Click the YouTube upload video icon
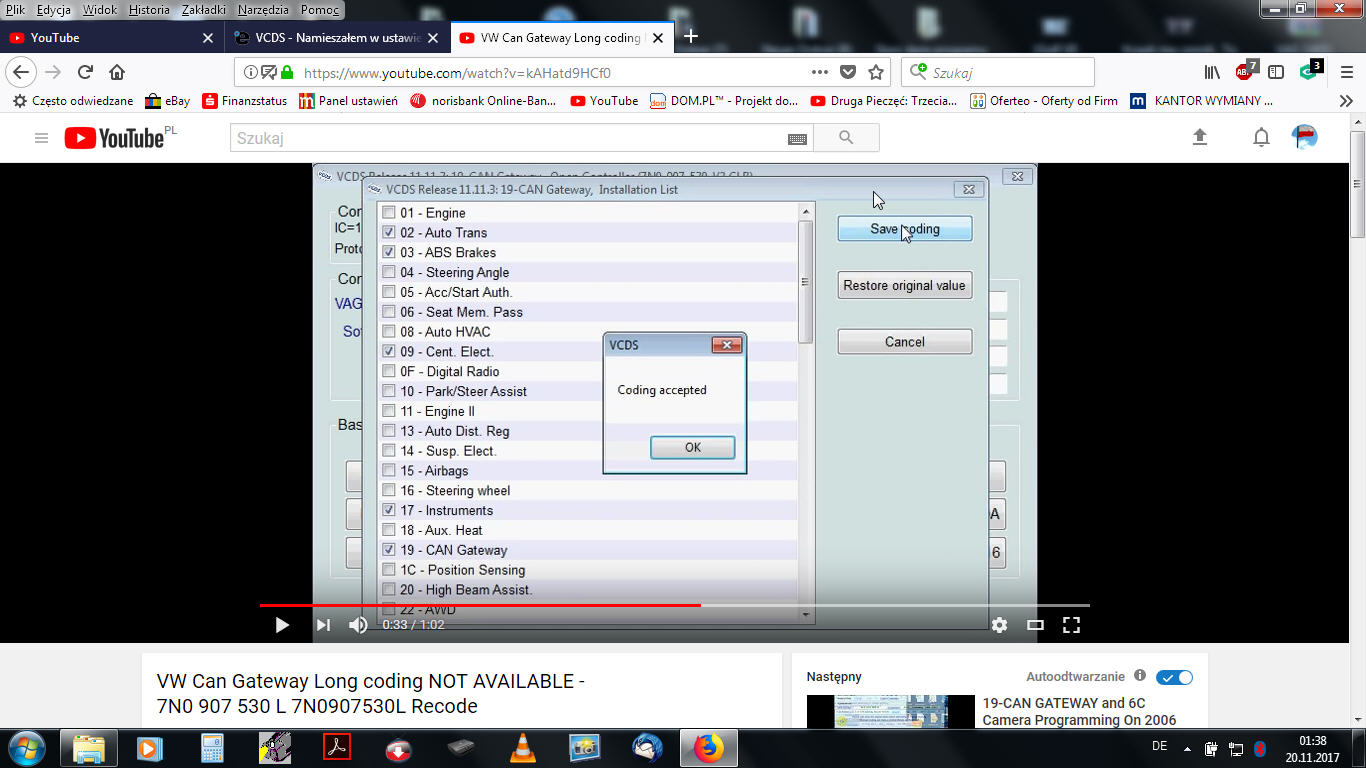 tap(1200, 138)
